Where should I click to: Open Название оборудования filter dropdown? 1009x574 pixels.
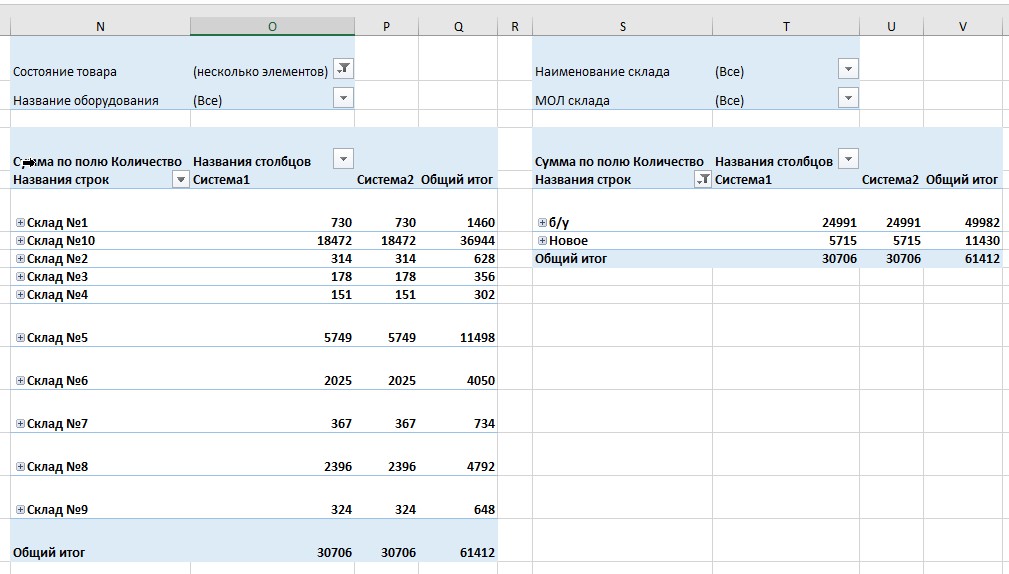pos(343,98)
